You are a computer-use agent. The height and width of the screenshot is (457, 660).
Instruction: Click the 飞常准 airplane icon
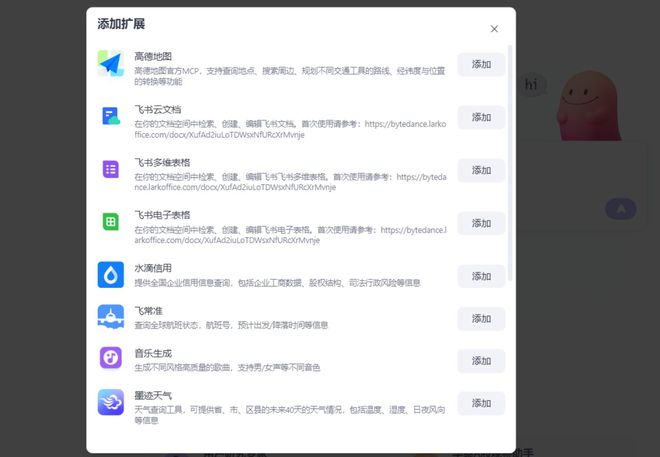pos(111,317)
